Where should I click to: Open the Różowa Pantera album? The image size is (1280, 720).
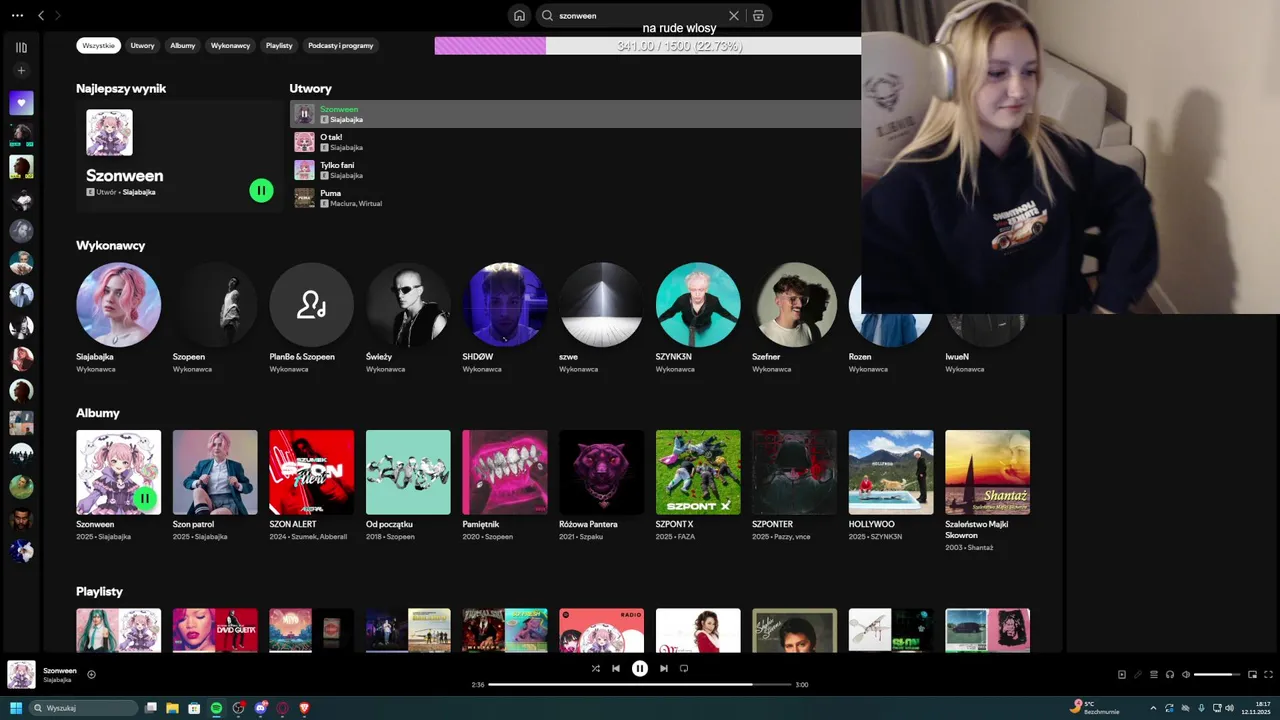click(602, 473)
